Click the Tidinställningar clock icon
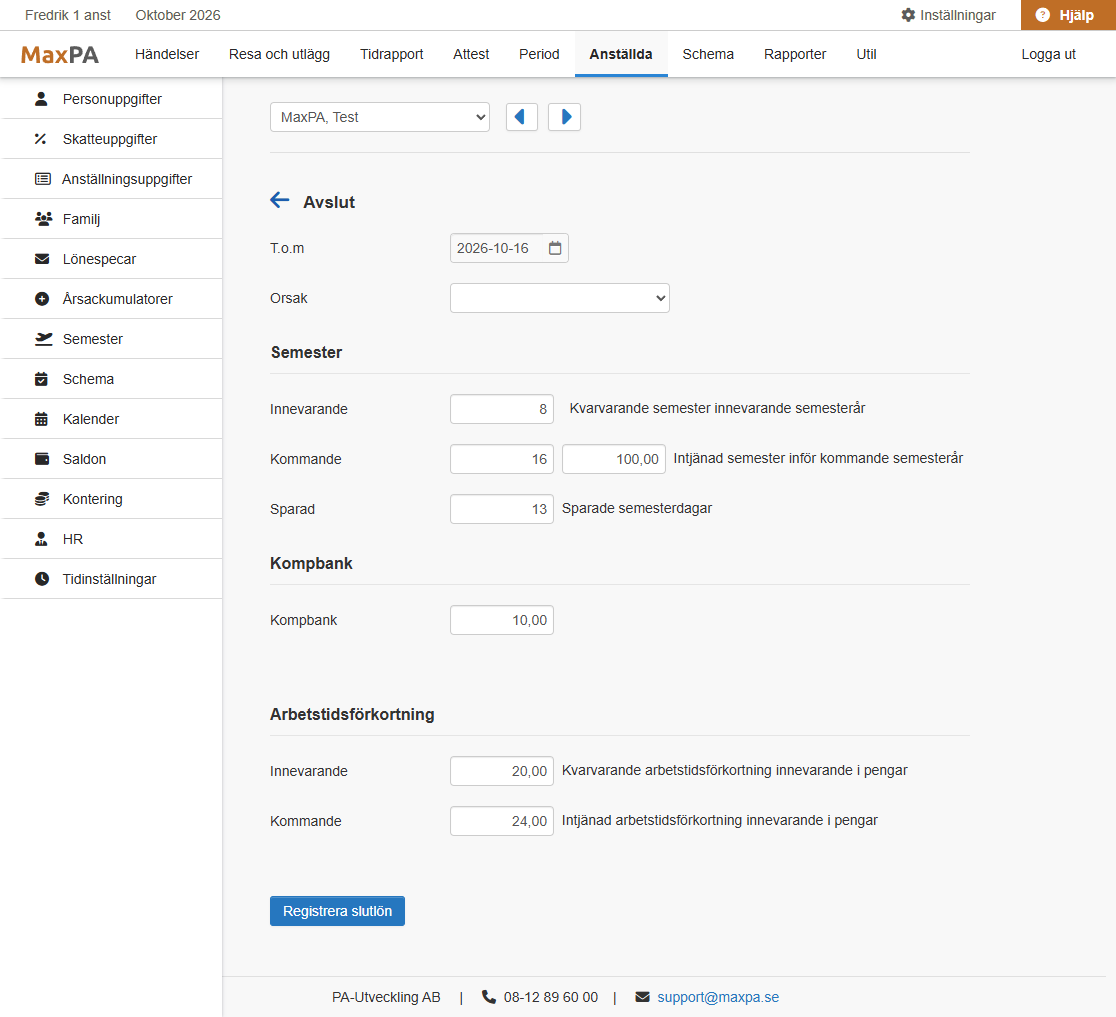Screen dimensions: 1116x1017 tap(42, 579)
